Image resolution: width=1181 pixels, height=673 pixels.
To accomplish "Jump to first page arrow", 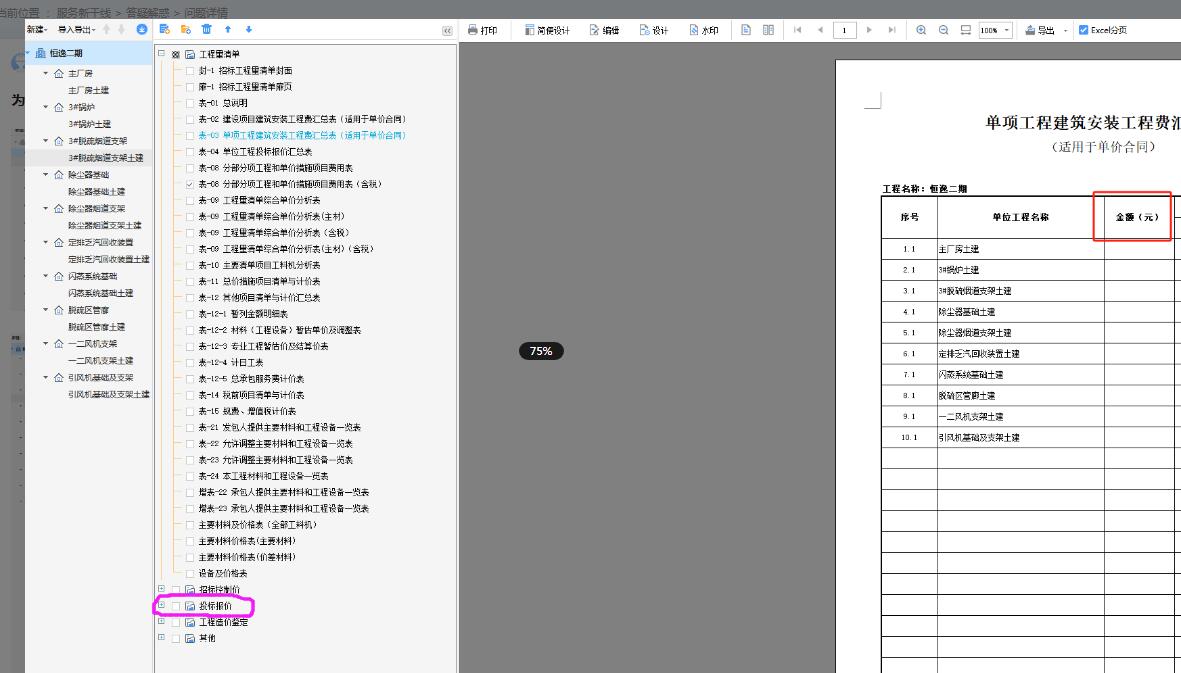I will coord(798,30).
